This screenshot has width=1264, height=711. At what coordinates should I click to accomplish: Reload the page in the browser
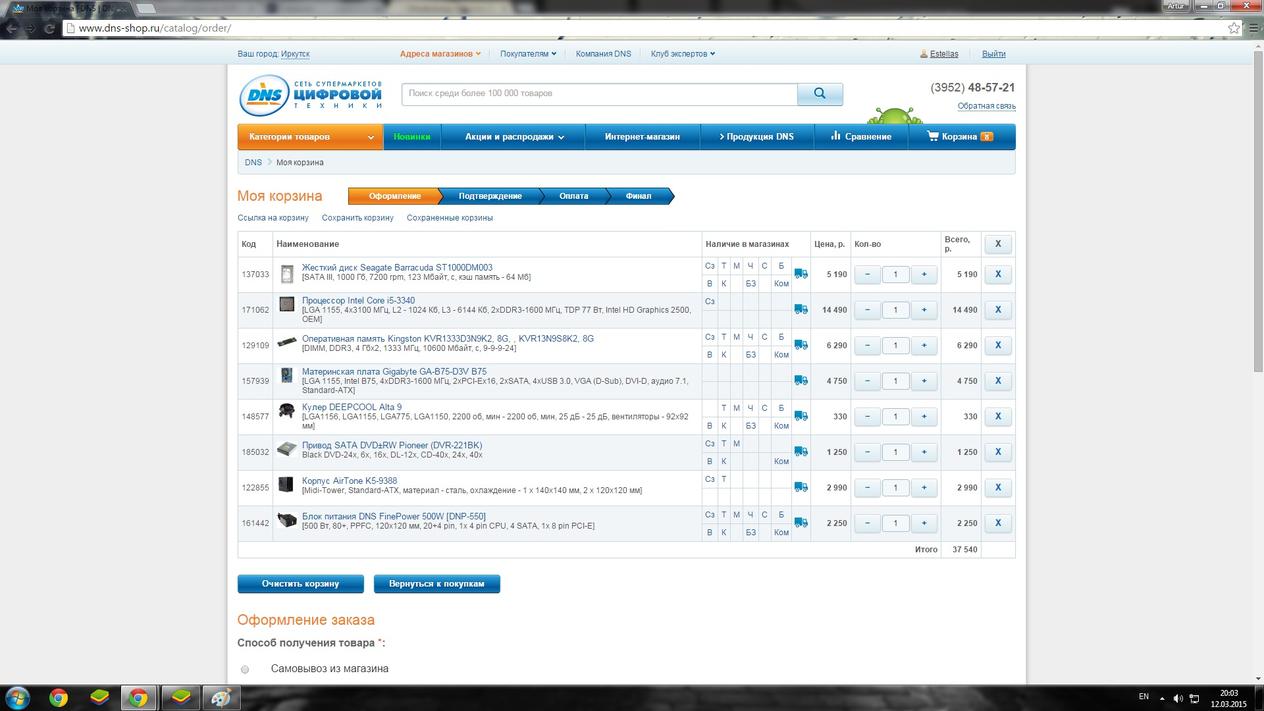coord(49,28)
